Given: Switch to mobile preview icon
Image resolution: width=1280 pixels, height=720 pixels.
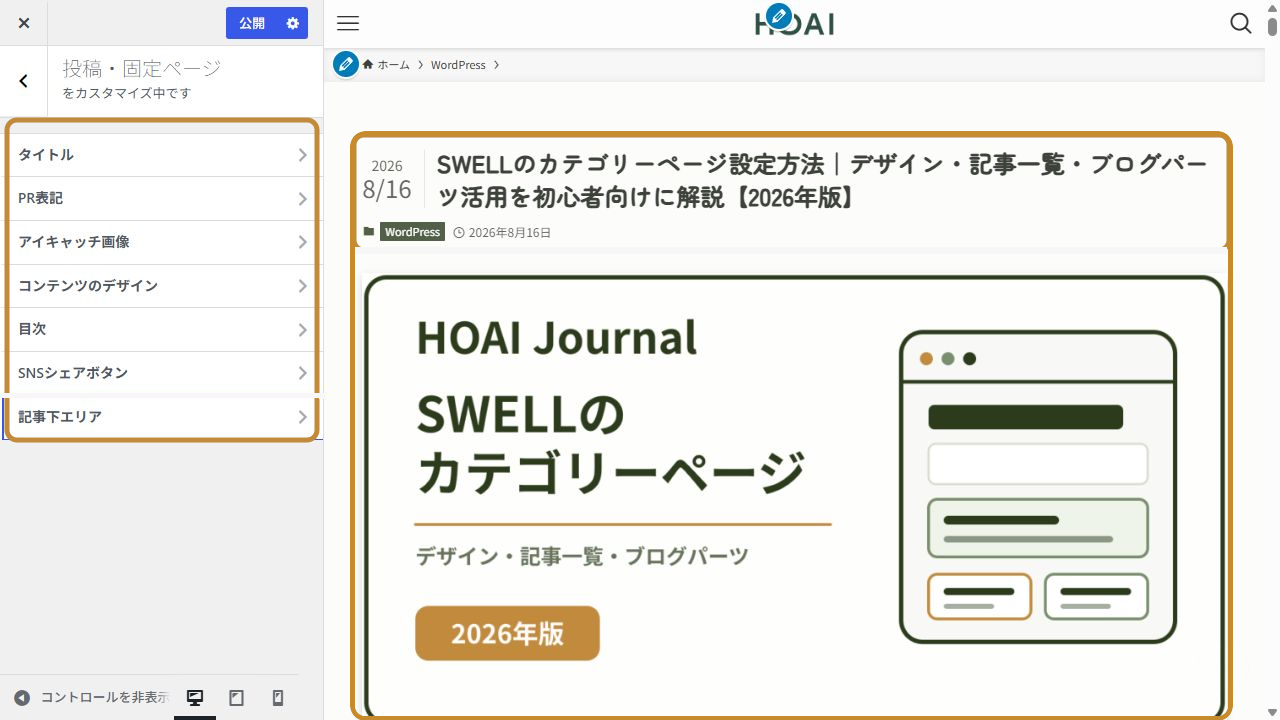Looking at the screenshot, I should (x=278, y=698).
